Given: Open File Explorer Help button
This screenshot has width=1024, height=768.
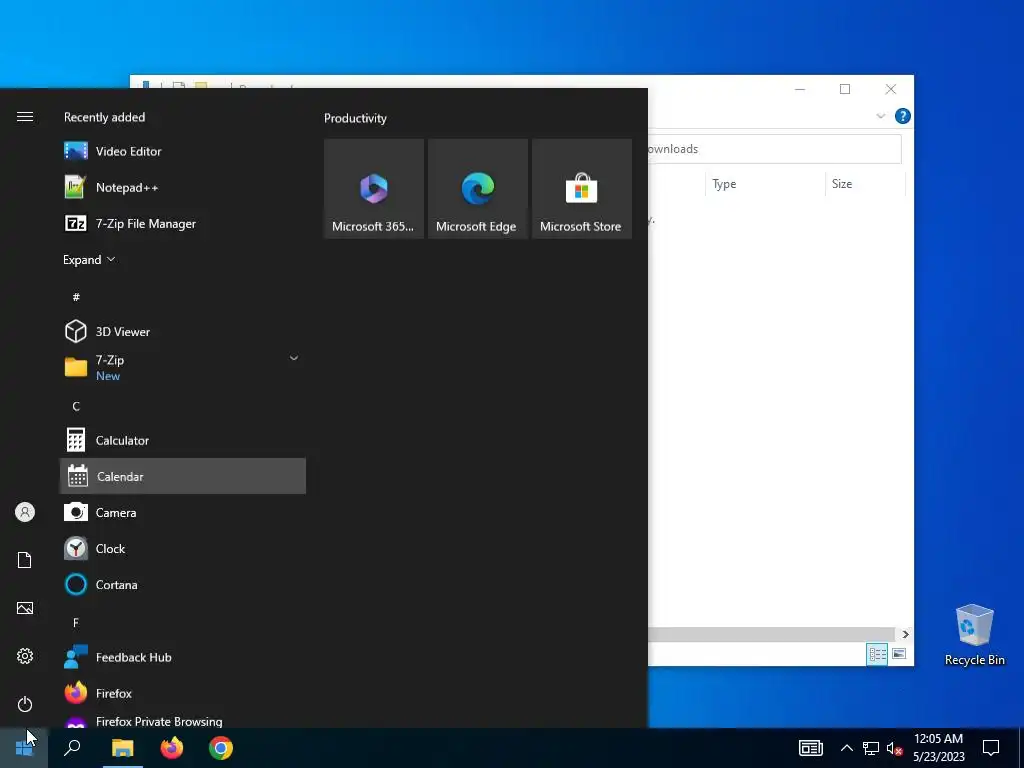Looking at the screenshot, I should point(903,116).
